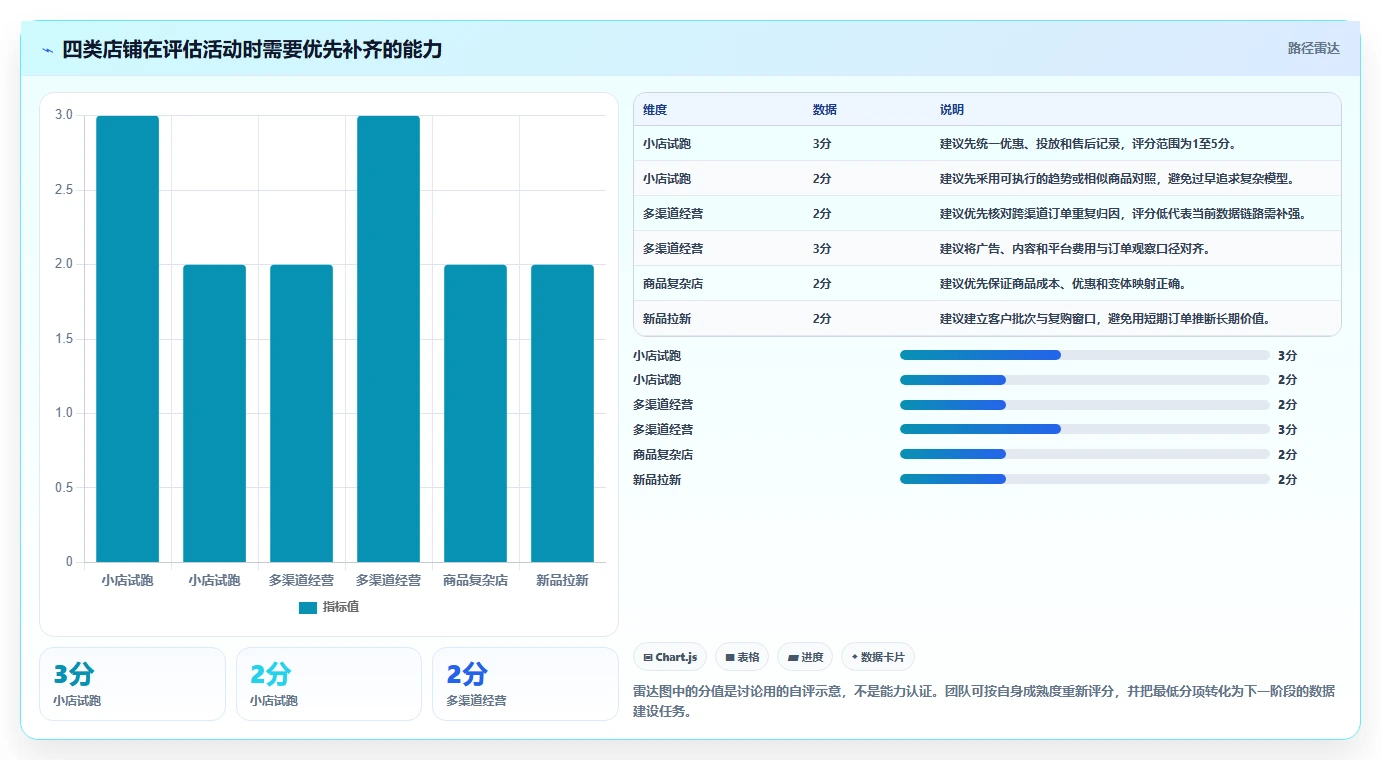1381x760 pixels.
Task: Click the 商品复杂店 table row name cell
Action: pos(673,284)
